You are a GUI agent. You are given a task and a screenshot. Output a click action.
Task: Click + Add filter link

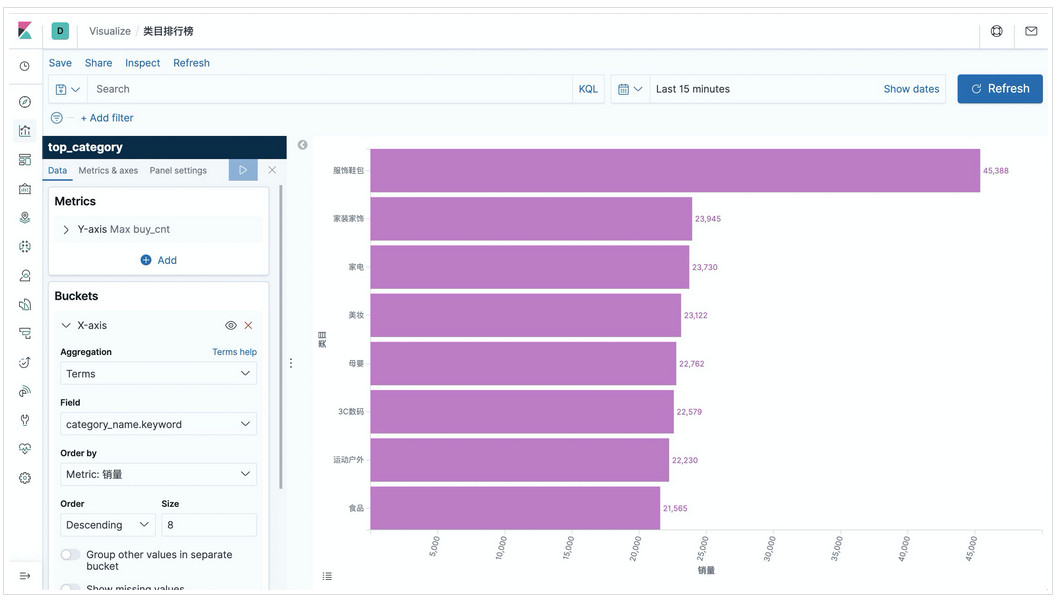pos(107,118)
